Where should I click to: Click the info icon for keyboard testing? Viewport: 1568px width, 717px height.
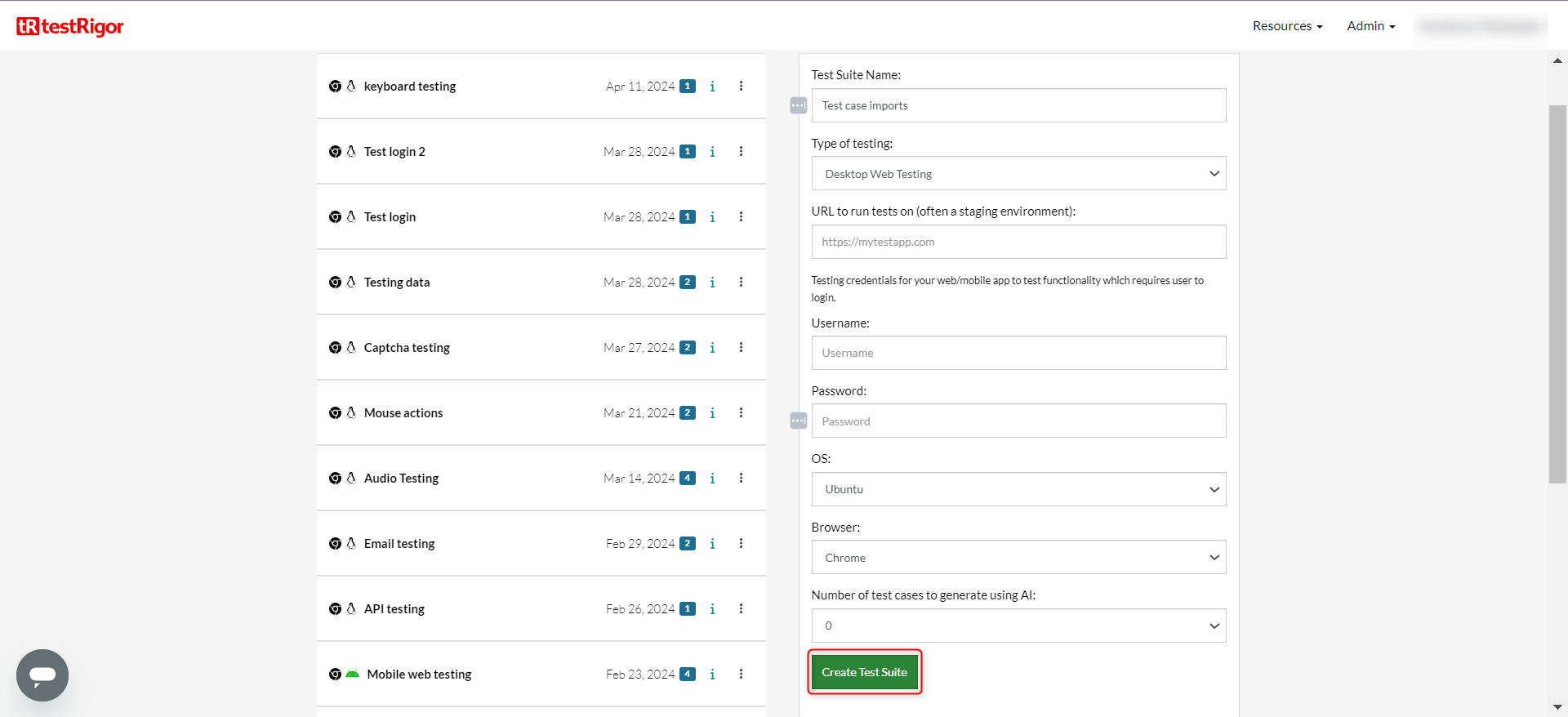click(x=712, y=87)
